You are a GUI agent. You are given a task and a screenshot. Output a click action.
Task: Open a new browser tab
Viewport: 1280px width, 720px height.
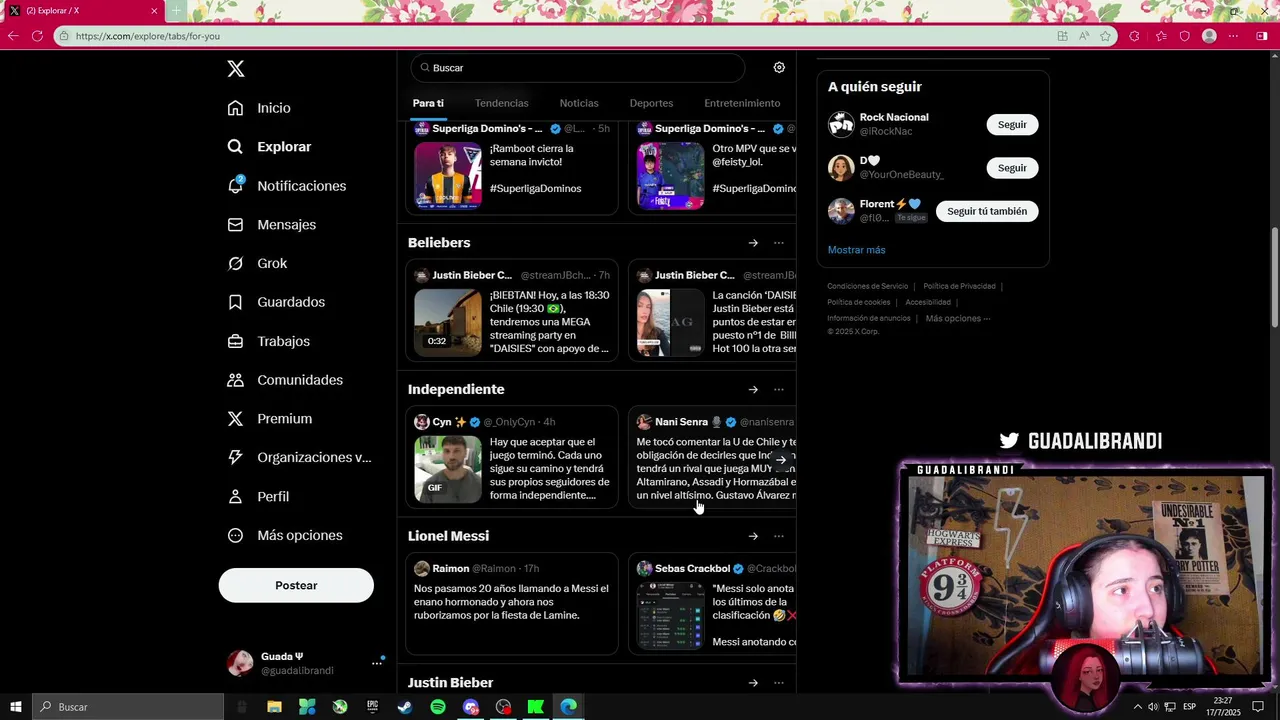point(176,11)
